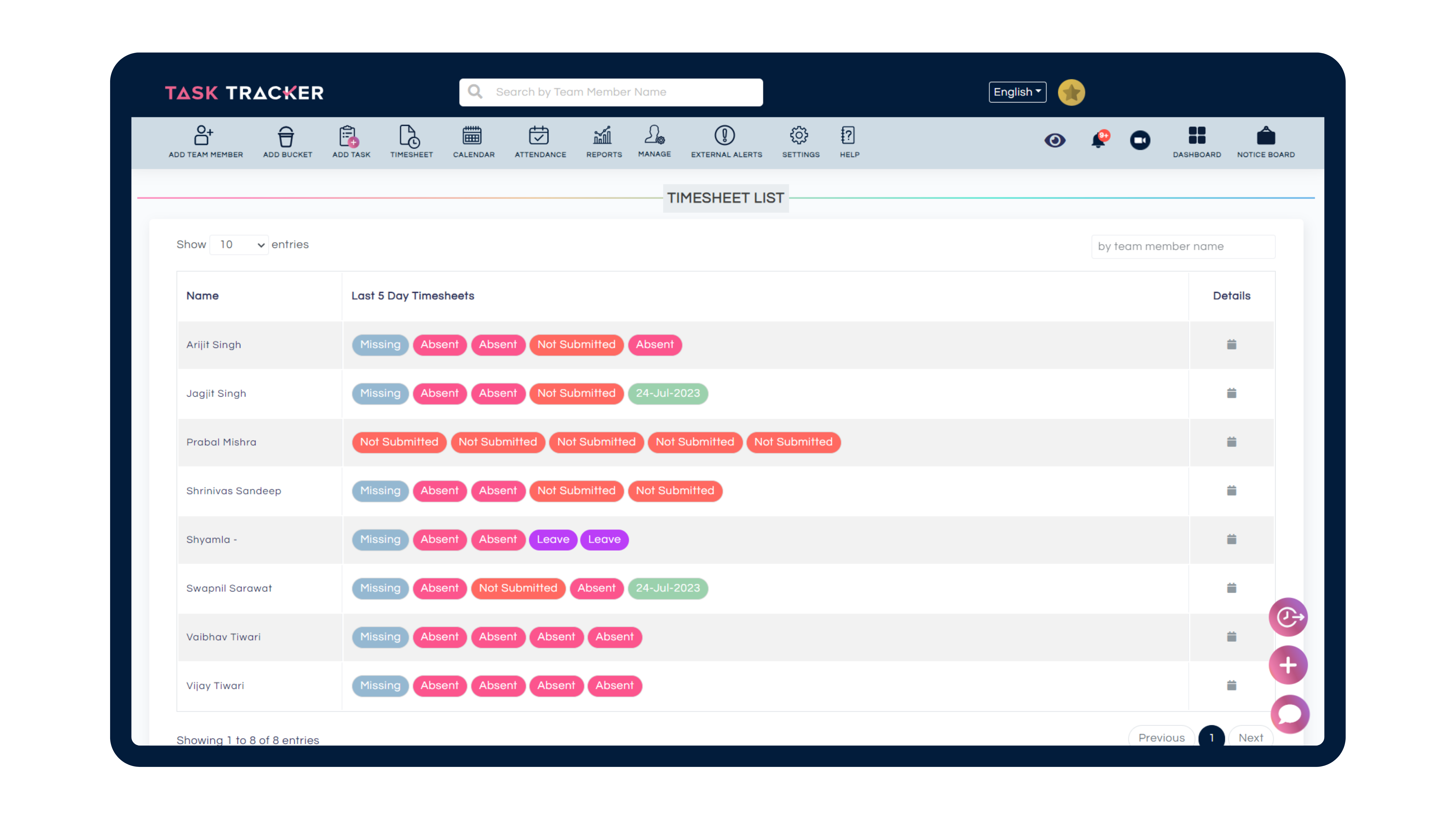Click Jagjit Singh's 24-Jul-2023 timesheet badge
The image size is (1456, 819).
point(667,393)
